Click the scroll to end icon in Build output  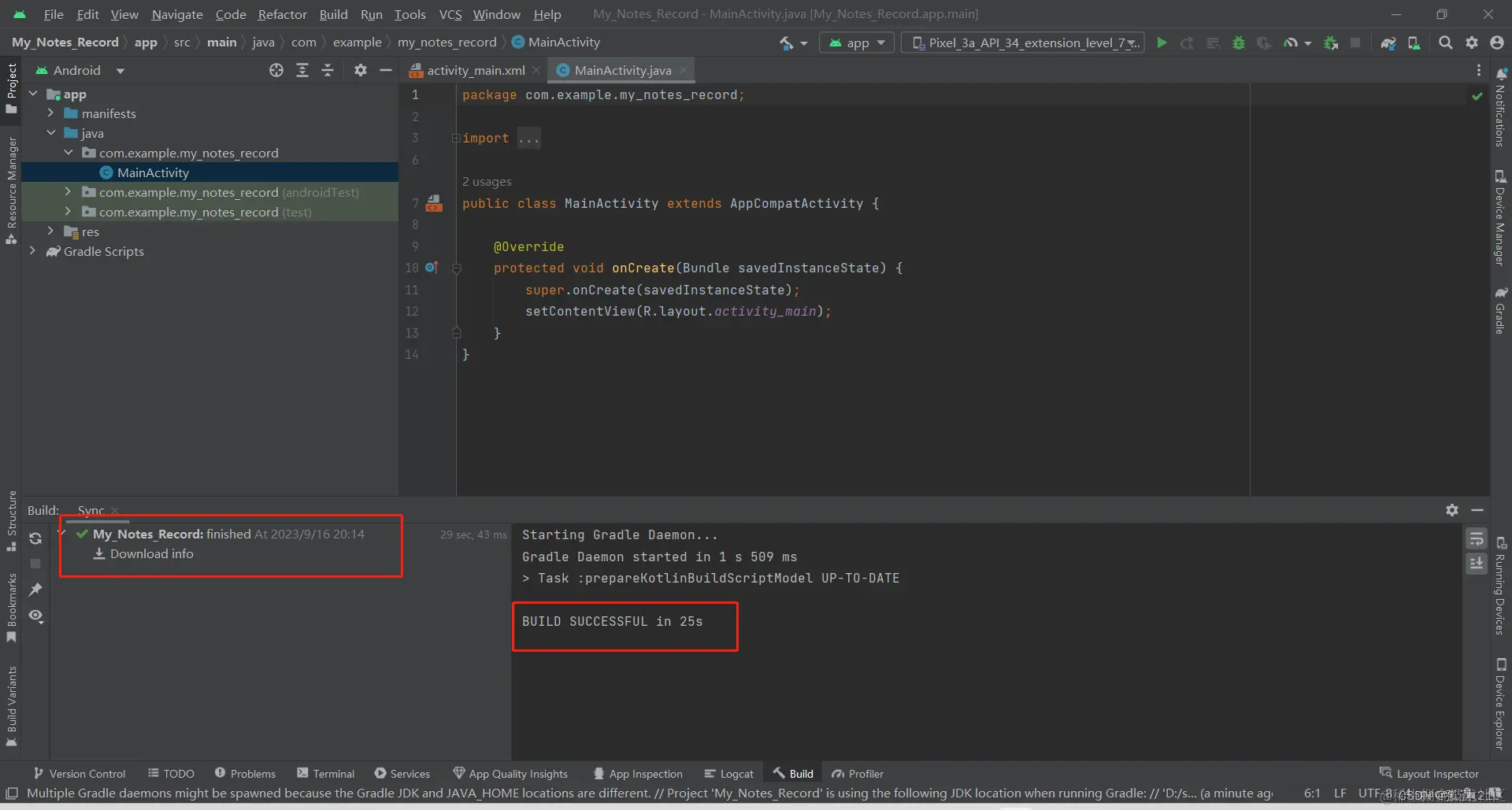click(x=1477, y=564)
